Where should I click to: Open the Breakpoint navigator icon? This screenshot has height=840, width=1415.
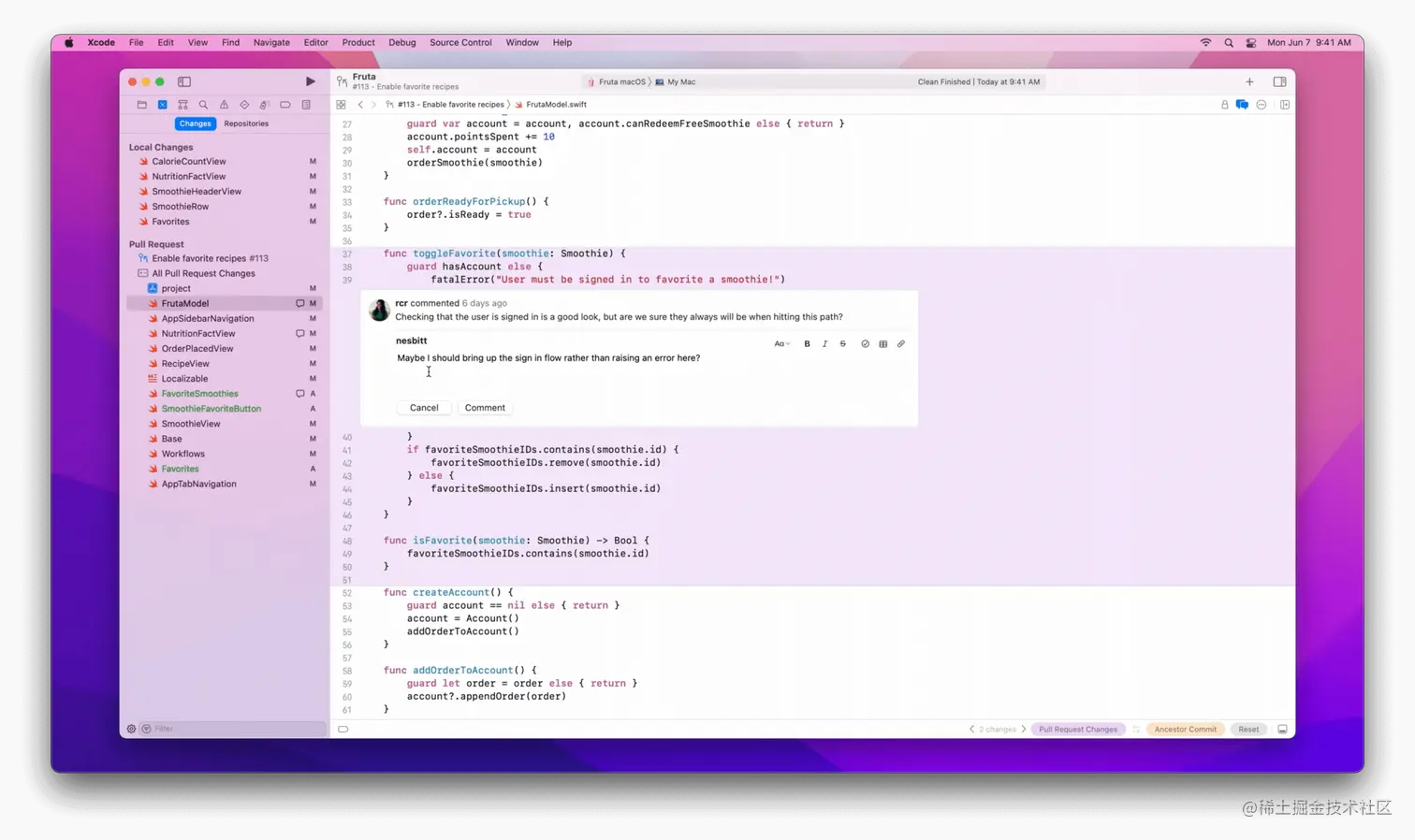tap(285, 105)
